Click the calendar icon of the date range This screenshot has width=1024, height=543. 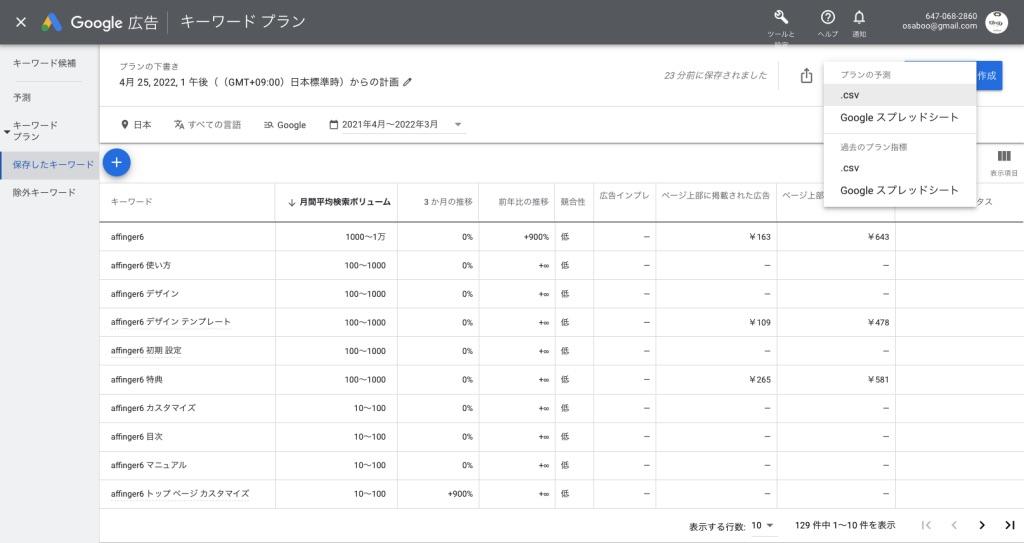pyautogui.click(x=334, y=125)
